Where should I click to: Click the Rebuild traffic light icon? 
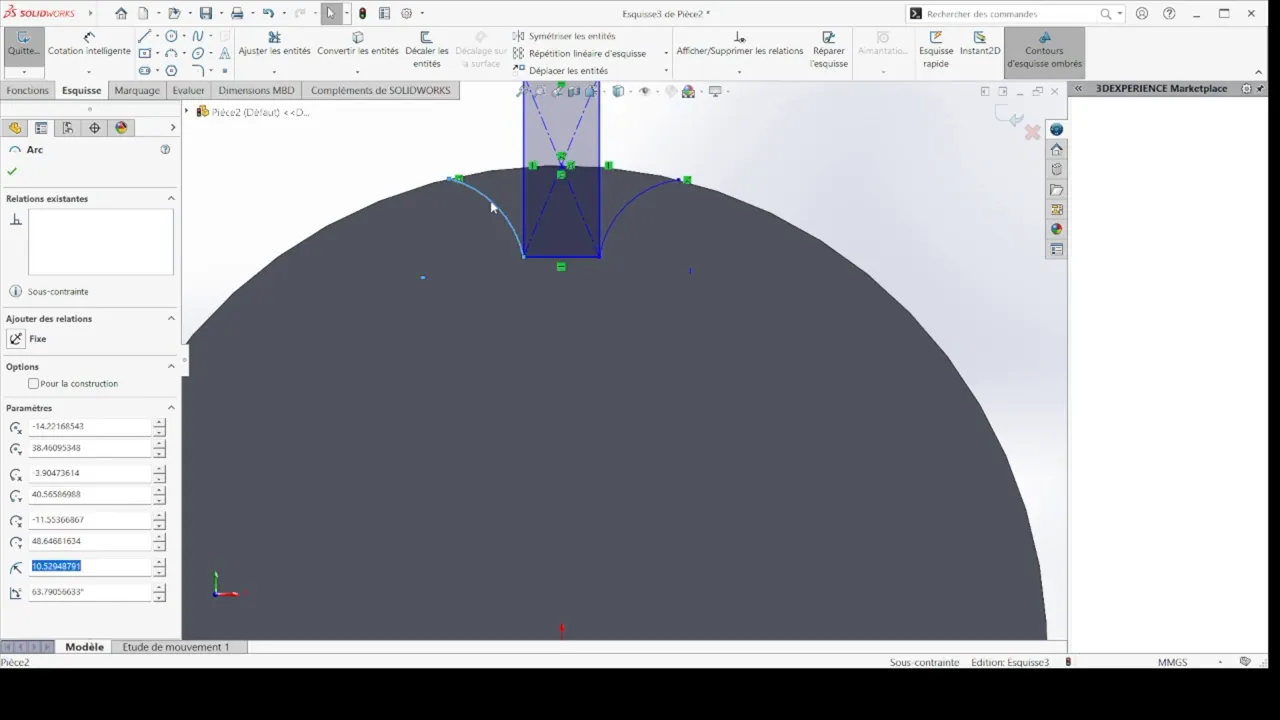362,14
